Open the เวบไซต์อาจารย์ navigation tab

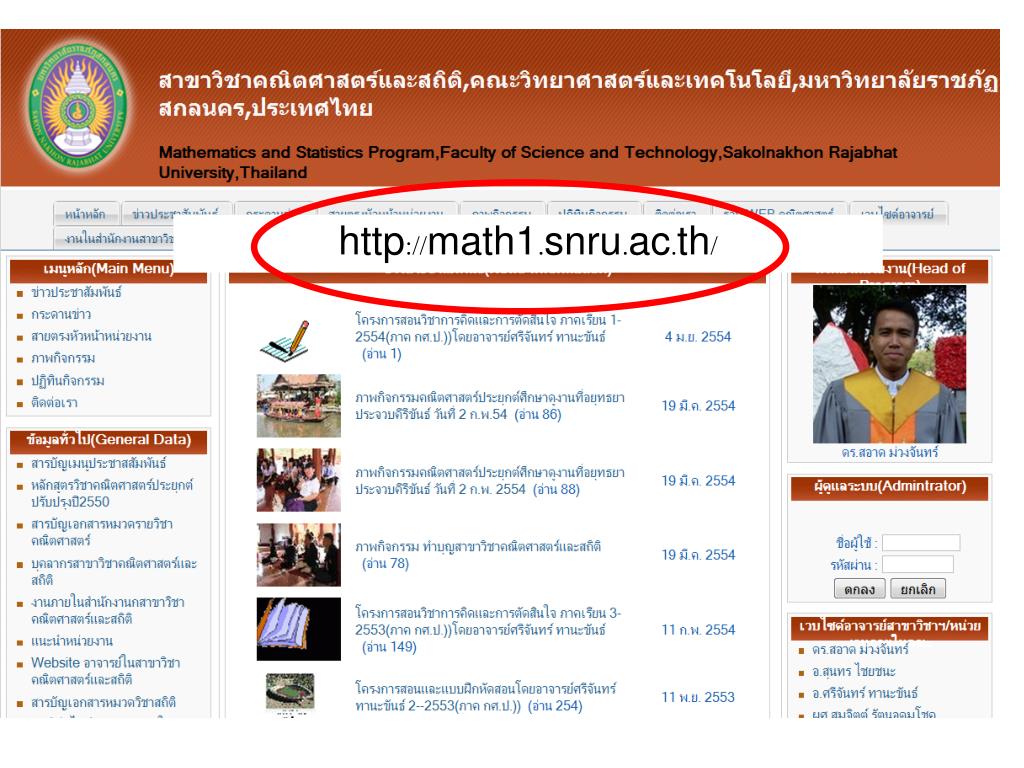click(897, 214)
